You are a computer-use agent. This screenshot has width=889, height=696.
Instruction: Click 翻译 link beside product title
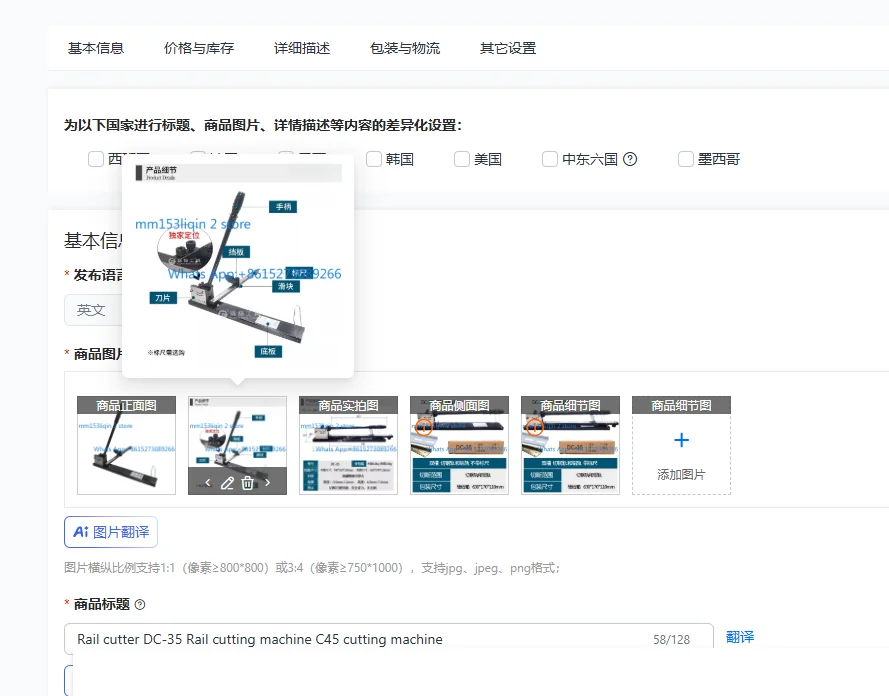(x=740, y=636)
